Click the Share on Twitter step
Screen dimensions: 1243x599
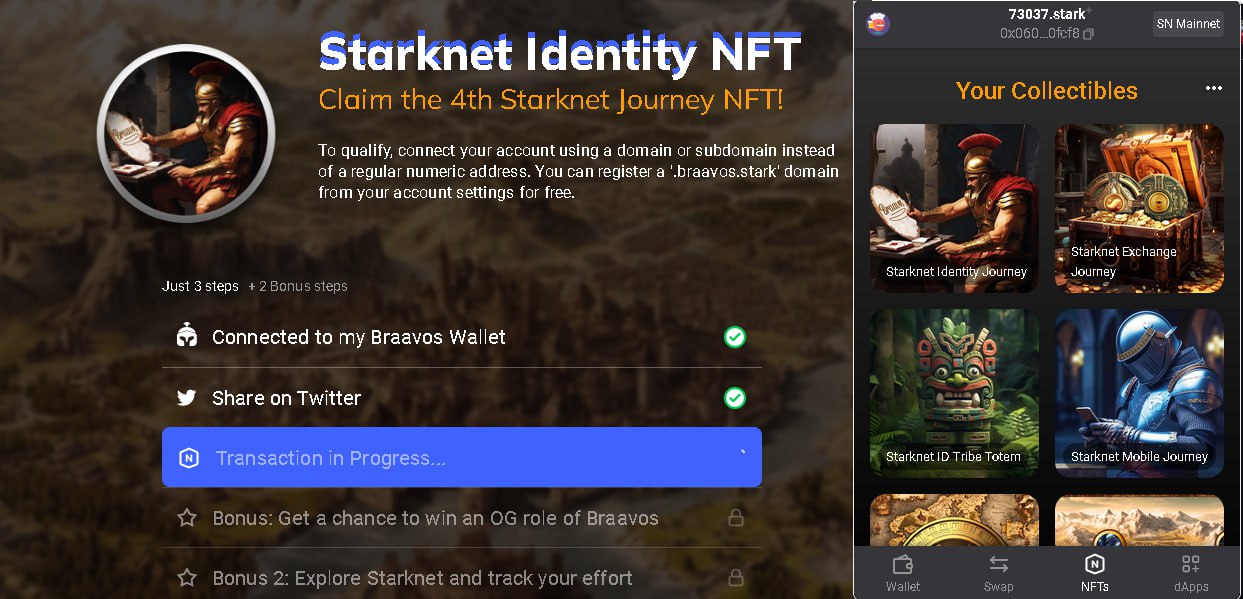462,398
